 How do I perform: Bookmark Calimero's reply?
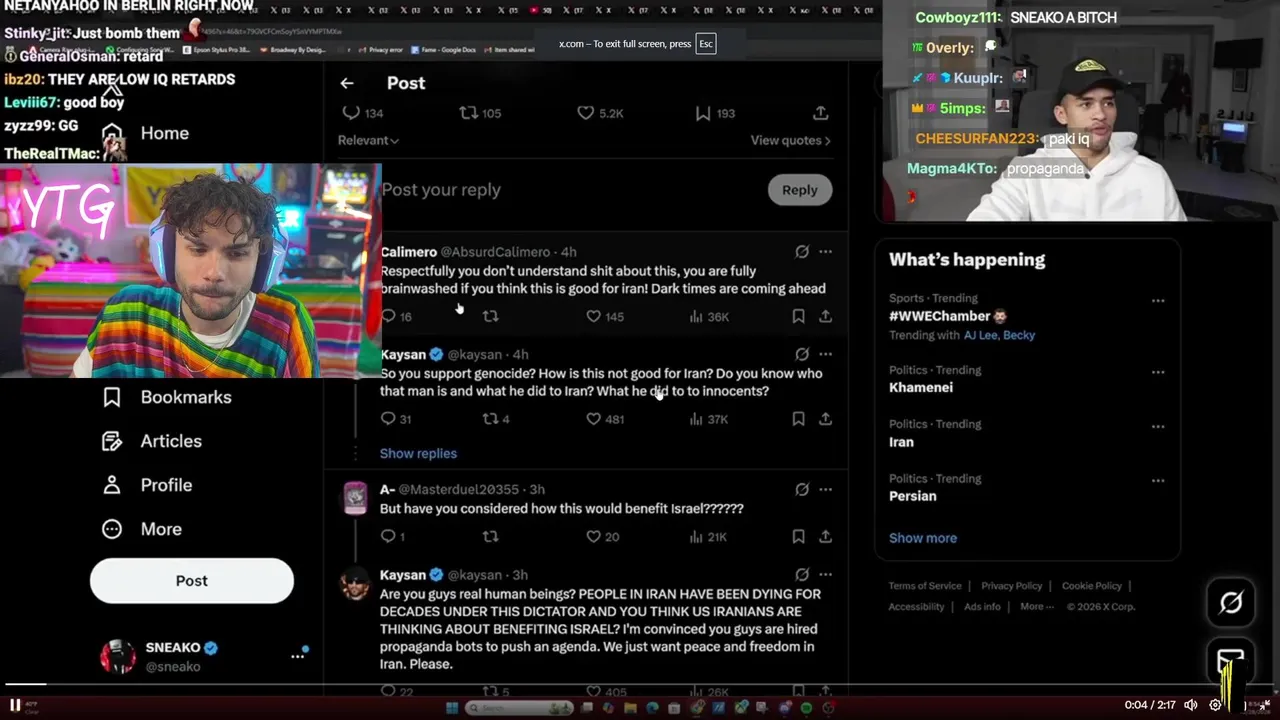(798, 316)
